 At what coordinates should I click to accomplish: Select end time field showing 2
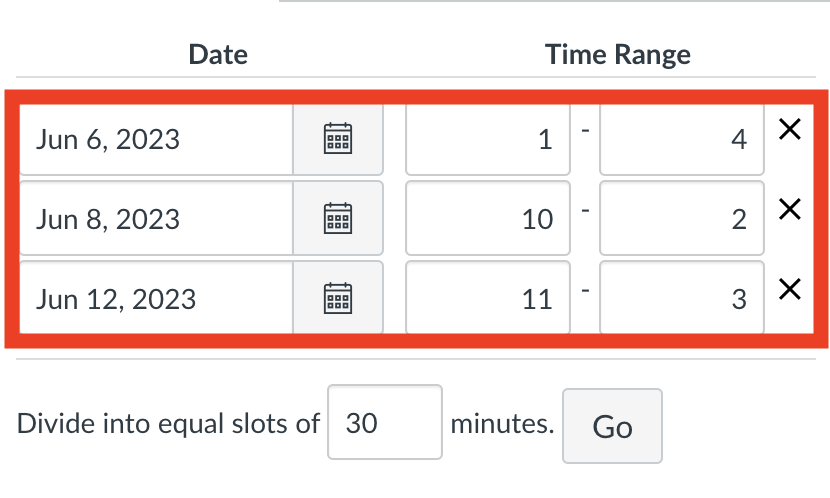click(x=682, y=219)
